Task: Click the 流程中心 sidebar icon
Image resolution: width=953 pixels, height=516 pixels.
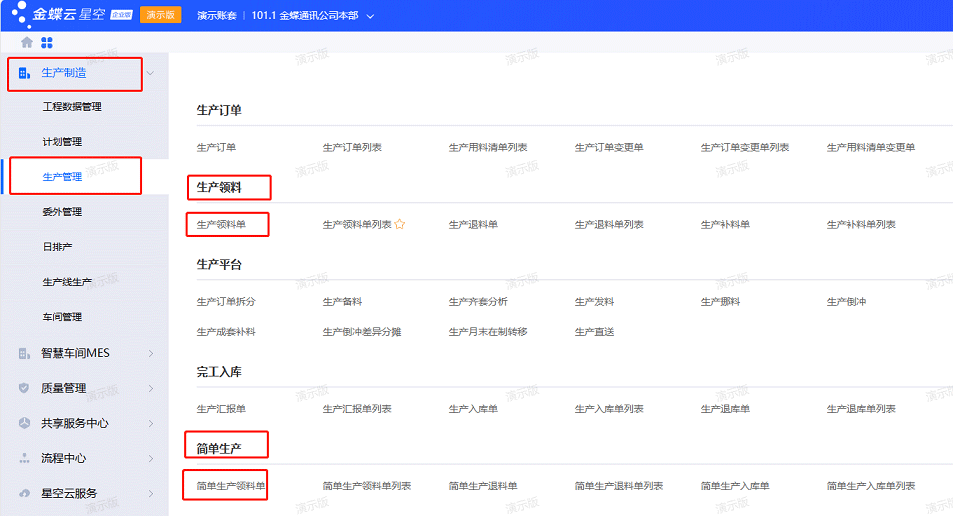Action: coord(25,458)
